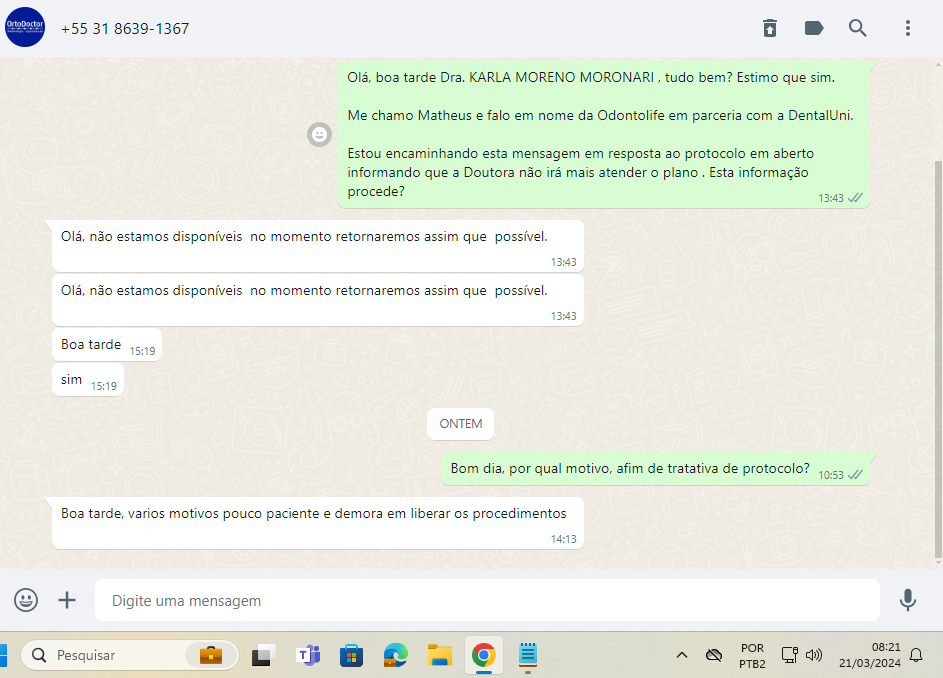This screenshot has width=943, height=678.
Task: Search within this conversation
Action: [x=858, y=28]
